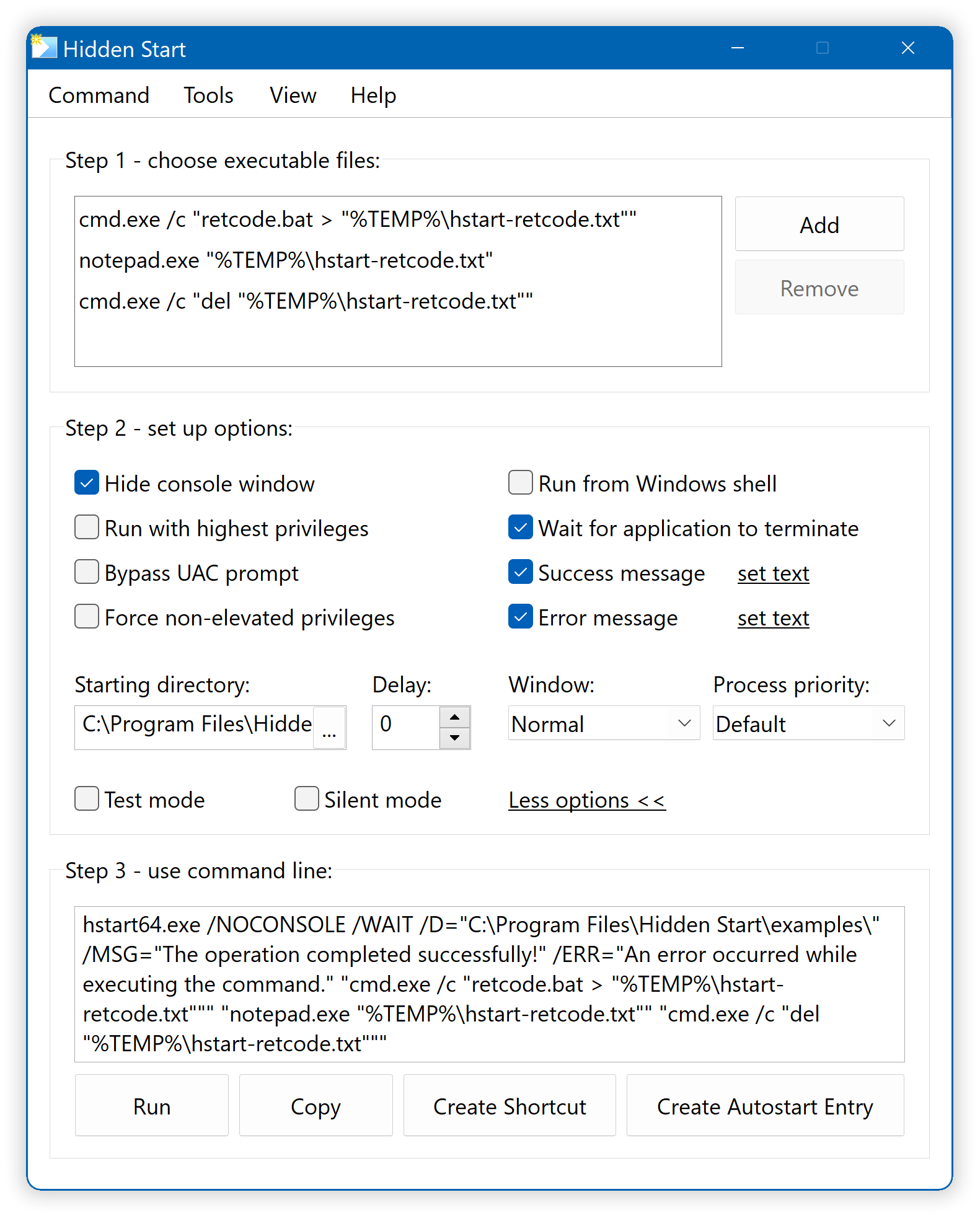The image size is (980, 1218).
Task: Click the Starting directory input field
Action: [x=195, y=727]
